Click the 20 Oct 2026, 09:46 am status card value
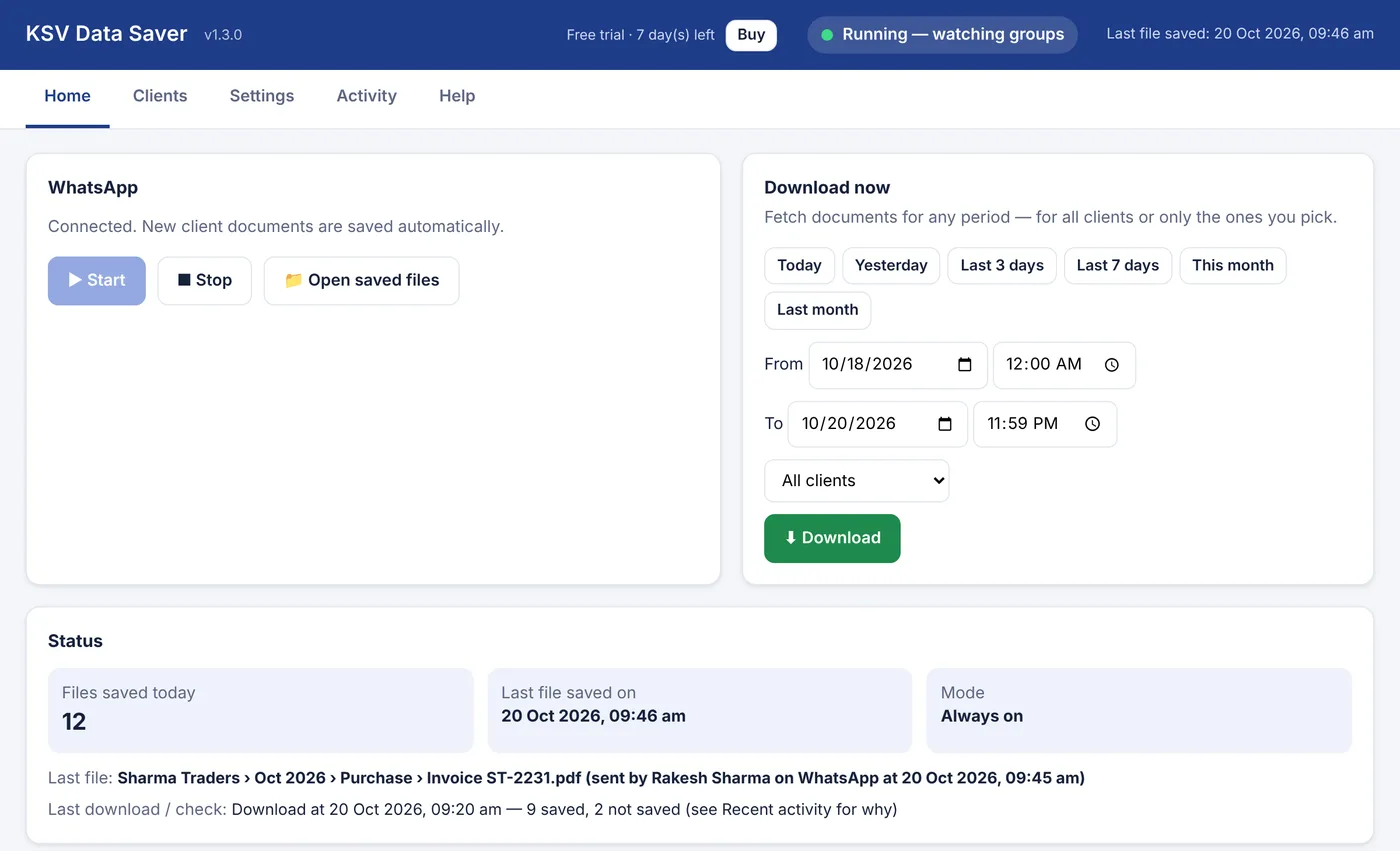 (593, 716)
